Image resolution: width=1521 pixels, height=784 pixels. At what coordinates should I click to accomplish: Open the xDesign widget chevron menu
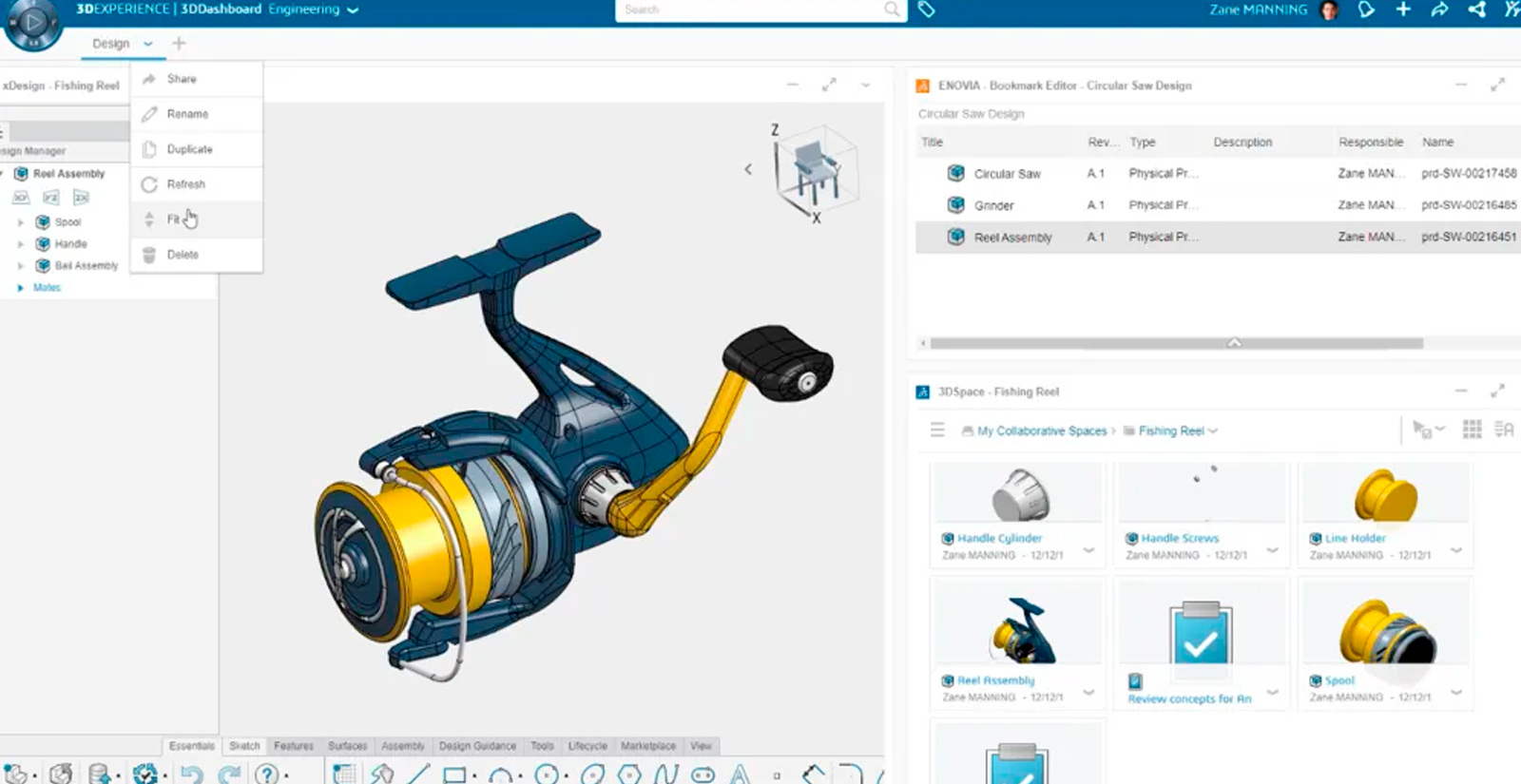tap(866, 86)
